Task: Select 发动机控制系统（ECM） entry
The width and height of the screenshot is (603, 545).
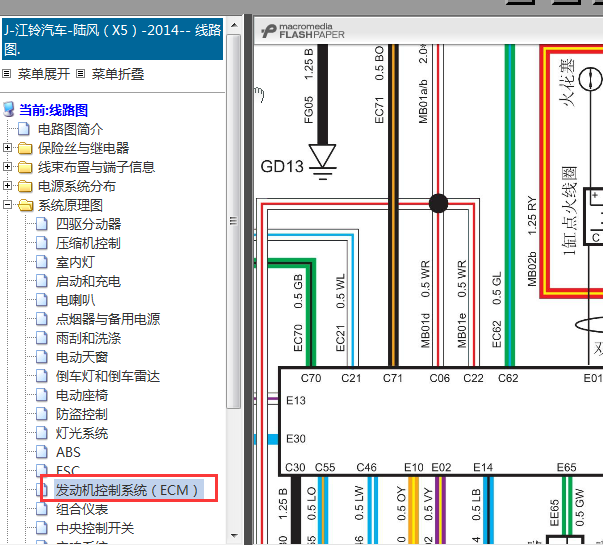Action: (x=127, y=490)
